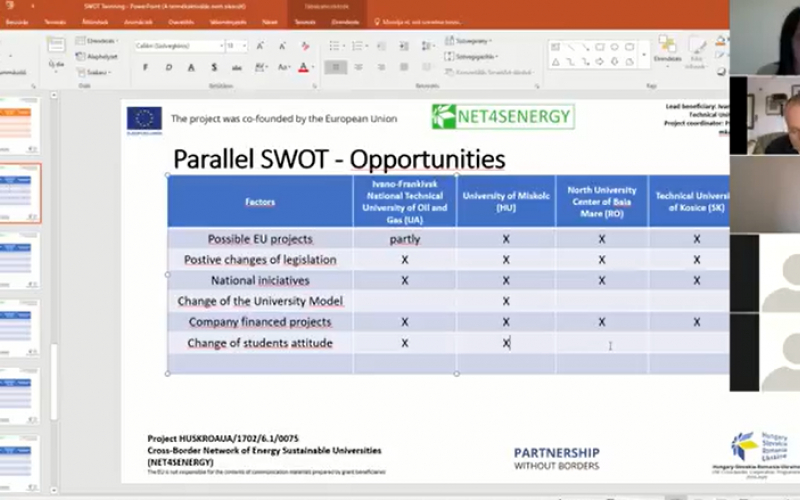800x500 pixels.
Task: Click the New Slide (Új dia) icon
Action: [56, 45]
